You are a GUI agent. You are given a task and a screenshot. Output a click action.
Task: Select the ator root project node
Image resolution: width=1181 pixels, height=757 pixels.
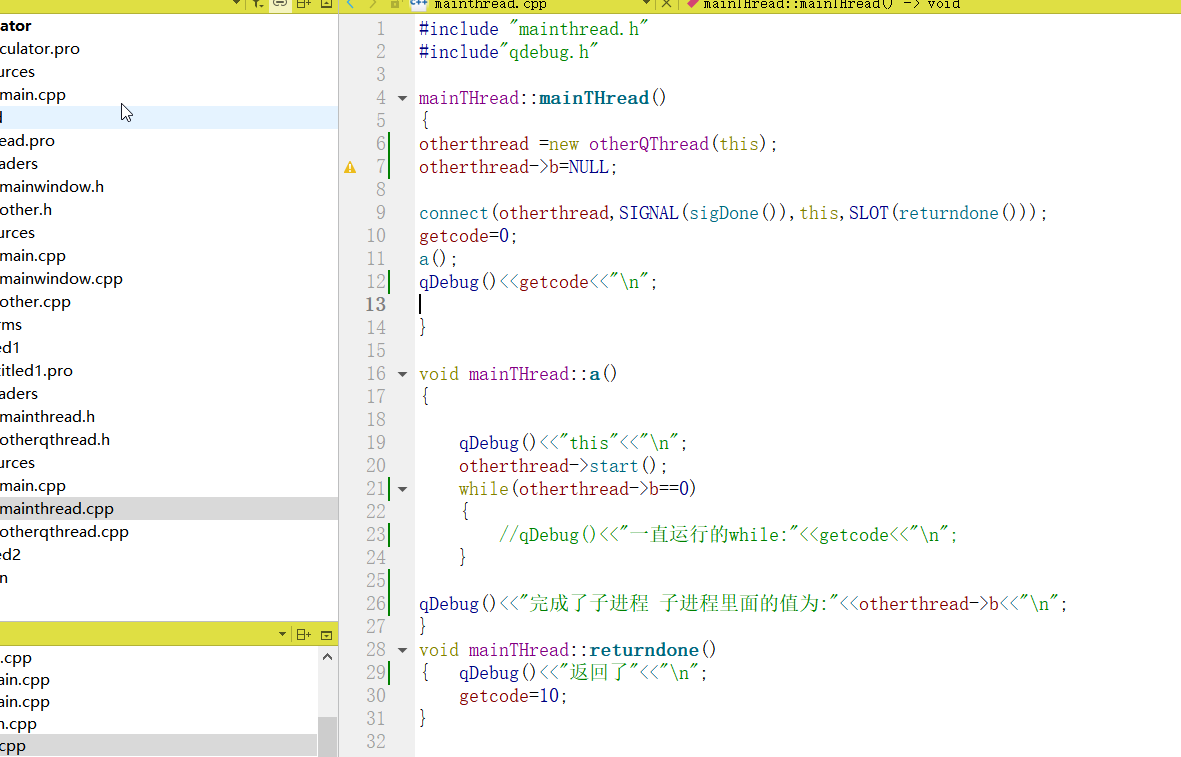[16, 26]
